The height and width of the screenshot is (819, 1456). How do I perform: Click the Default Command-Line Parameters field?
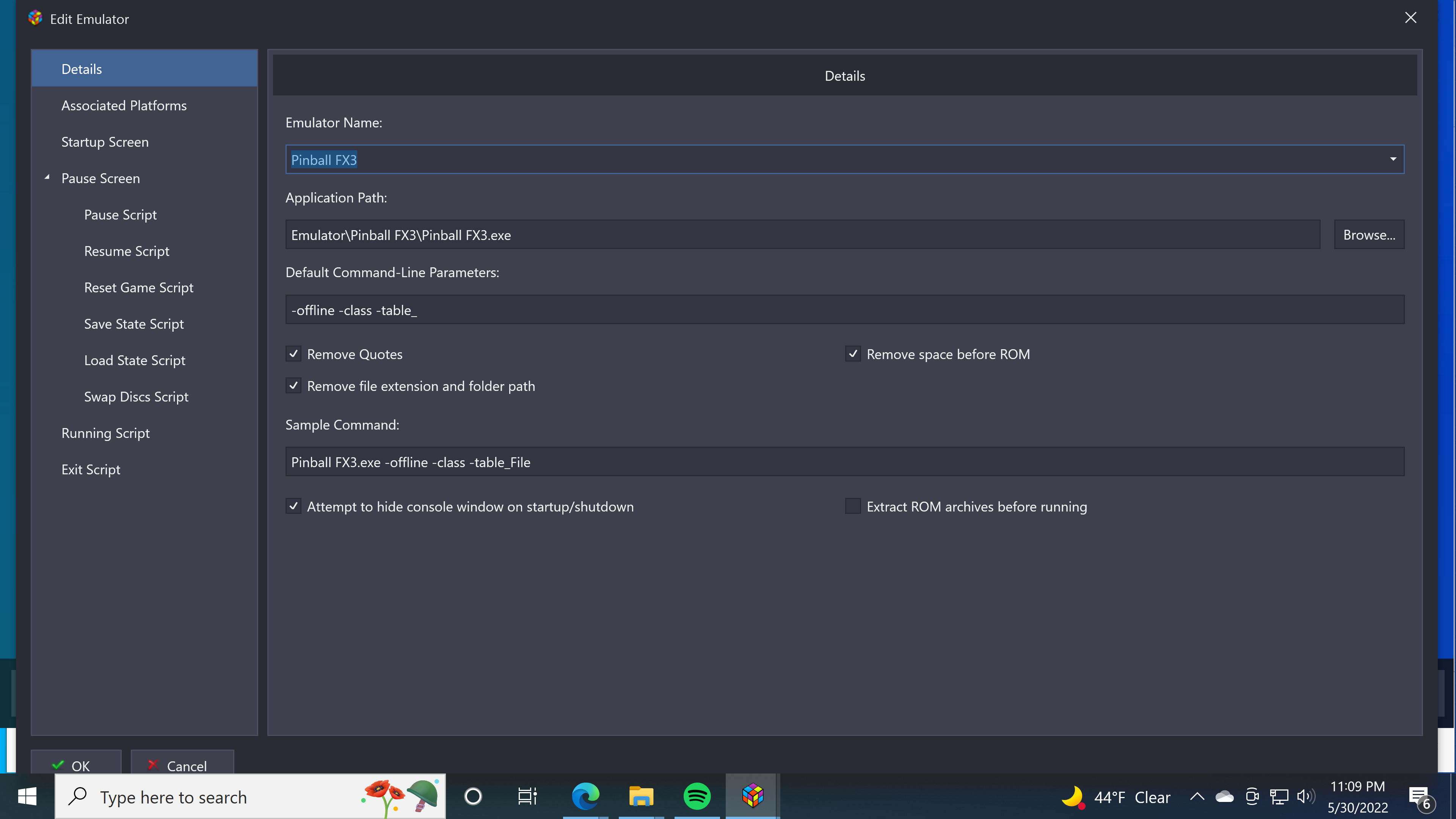pos(844,310)
